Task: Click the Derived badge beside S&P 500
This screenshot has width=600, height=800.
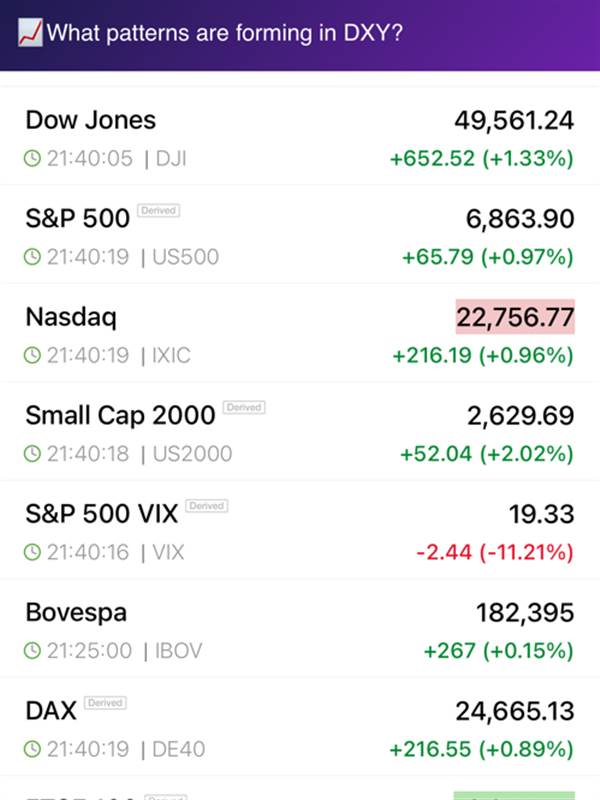Action: click(159, 211)
